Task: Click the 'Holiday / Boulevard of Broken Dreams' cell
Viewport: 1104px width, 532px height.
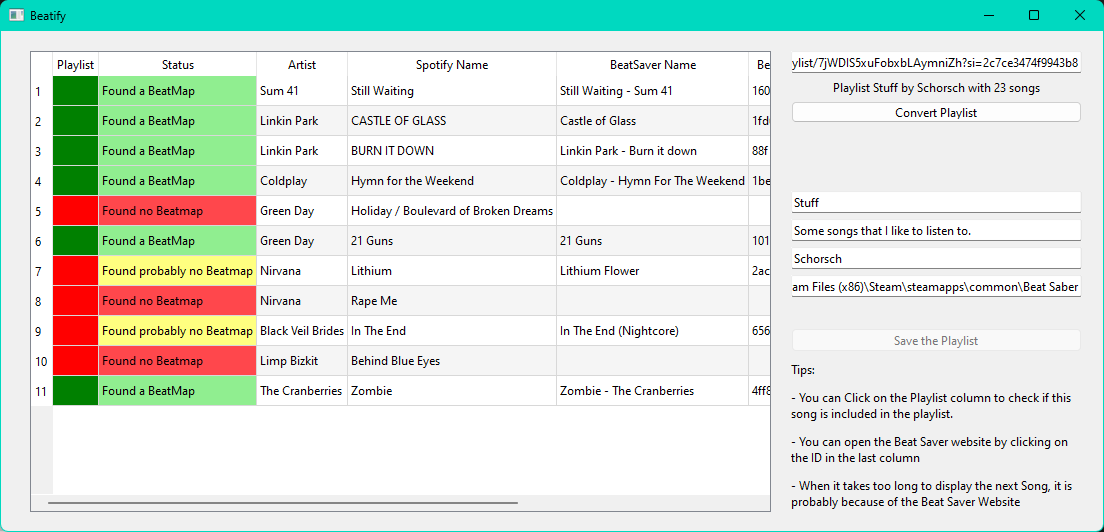Action: point(452,210)
